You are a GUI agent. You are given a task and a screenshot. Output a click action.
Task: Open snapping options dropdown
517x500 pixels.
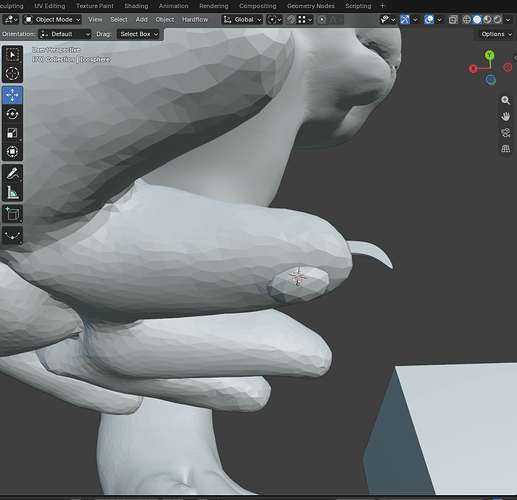pyautogui.click(x=305, y=20)
